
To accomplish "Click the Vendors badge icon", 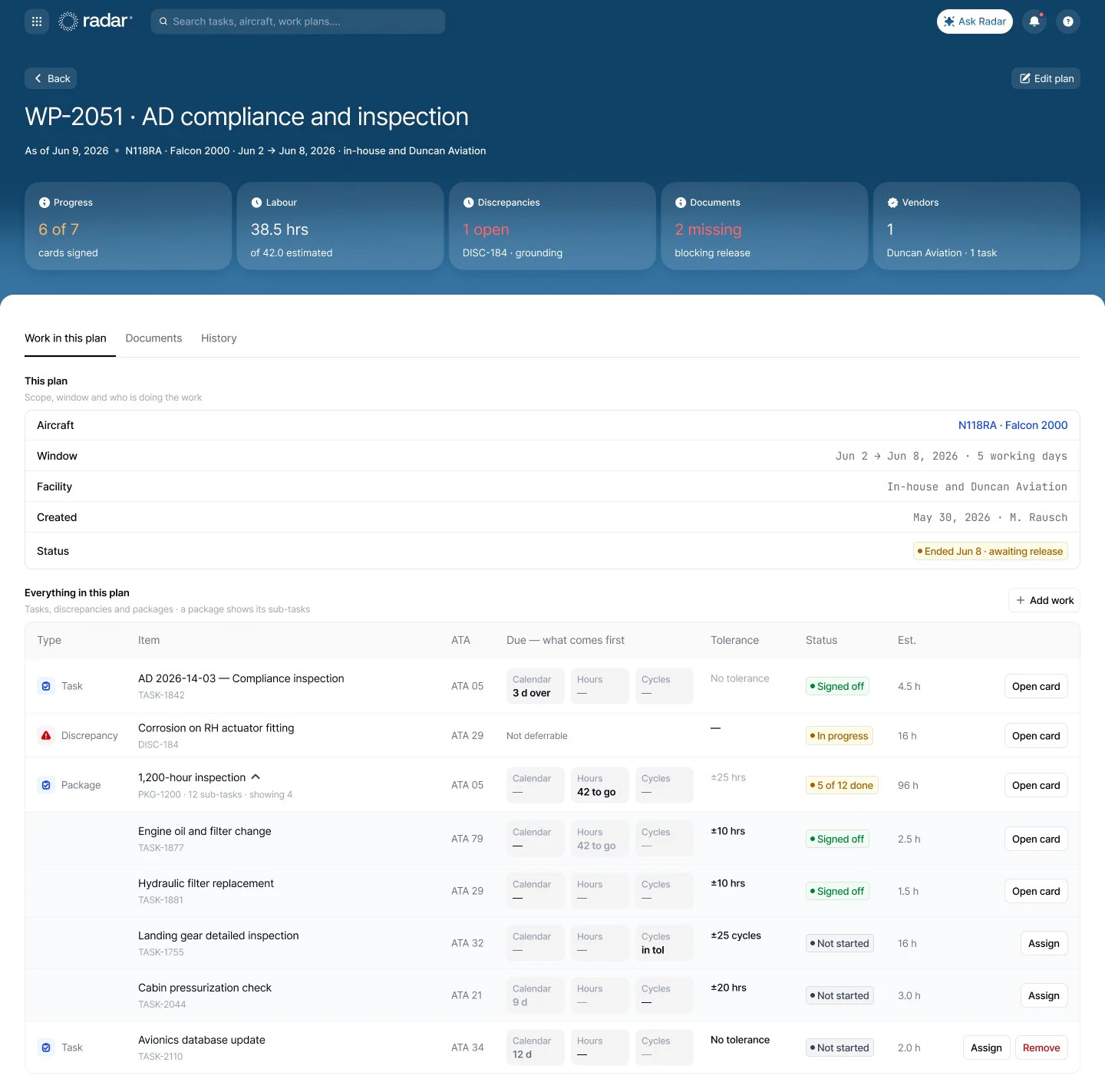I will pyautogui.click(x=892, y=203).
